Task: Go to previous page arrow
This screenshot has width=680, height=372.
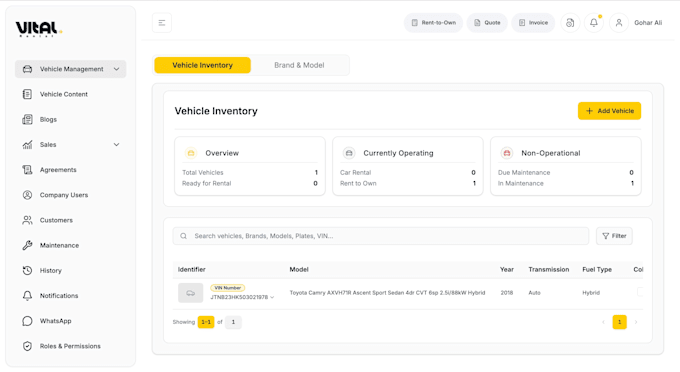Action: pos(603,322)
